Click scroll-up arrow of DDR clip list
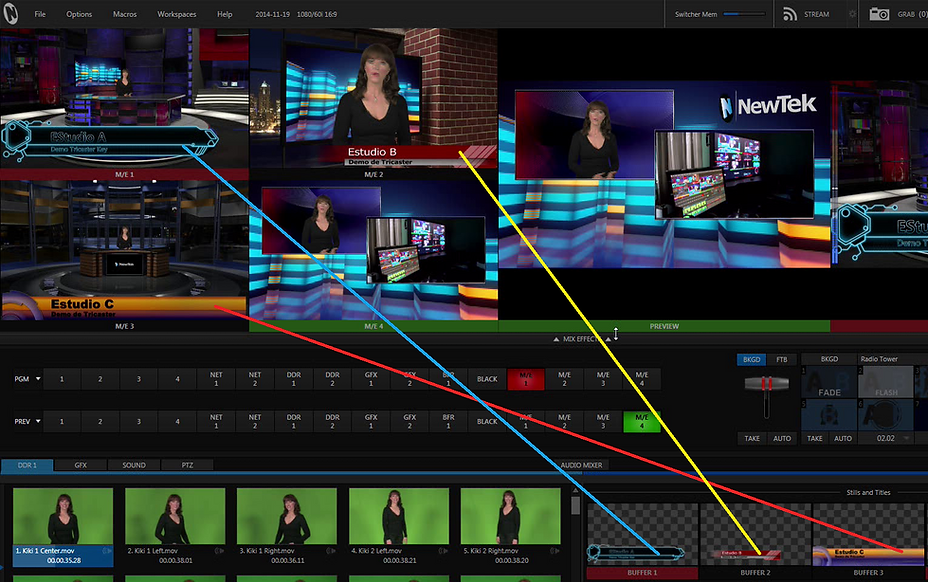Screen dimensions: 928x582 tap(575, 491)
